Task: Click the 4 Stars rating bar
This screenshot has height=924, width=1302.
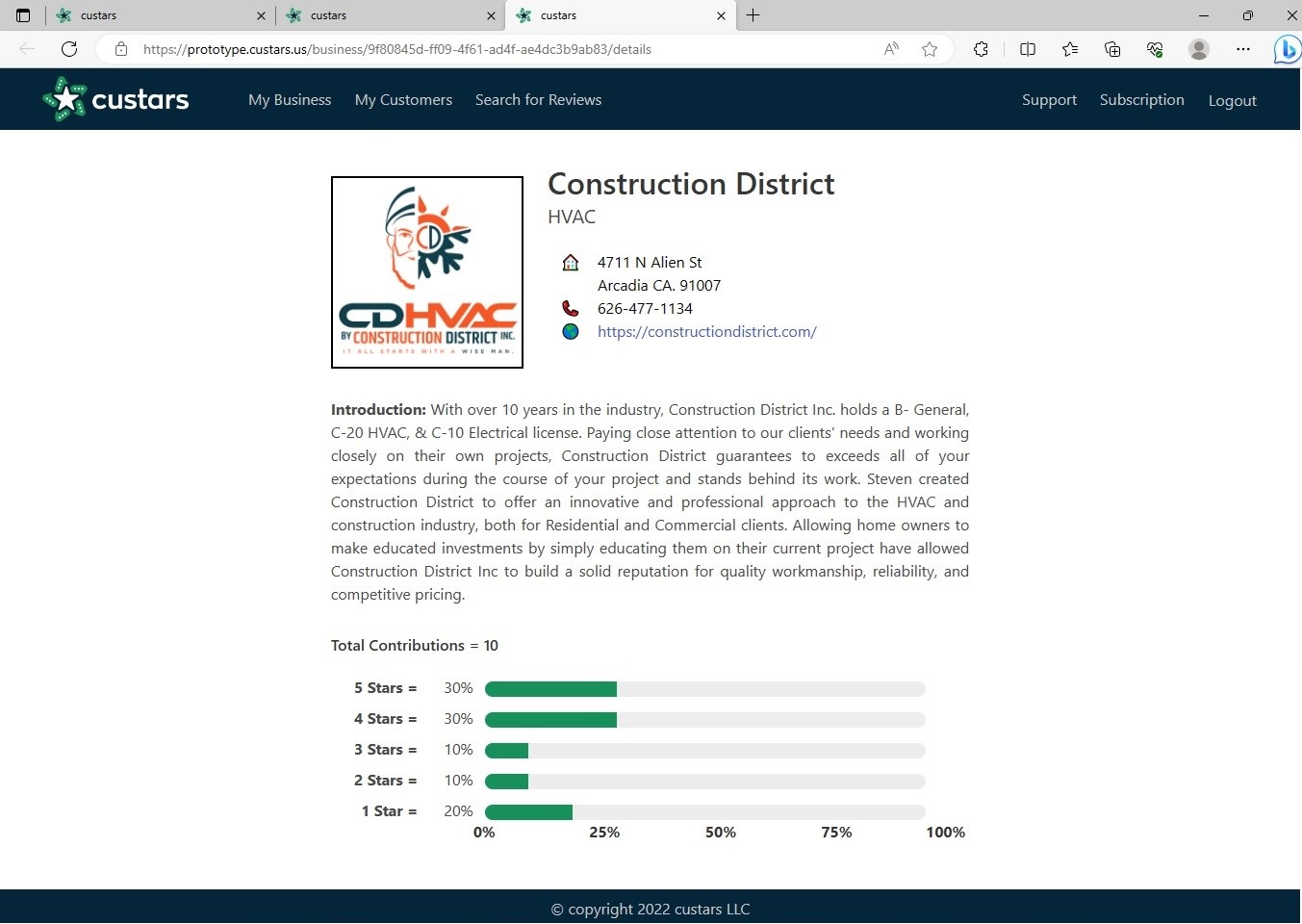Action: pyautogui.click(x=704, y=720)
